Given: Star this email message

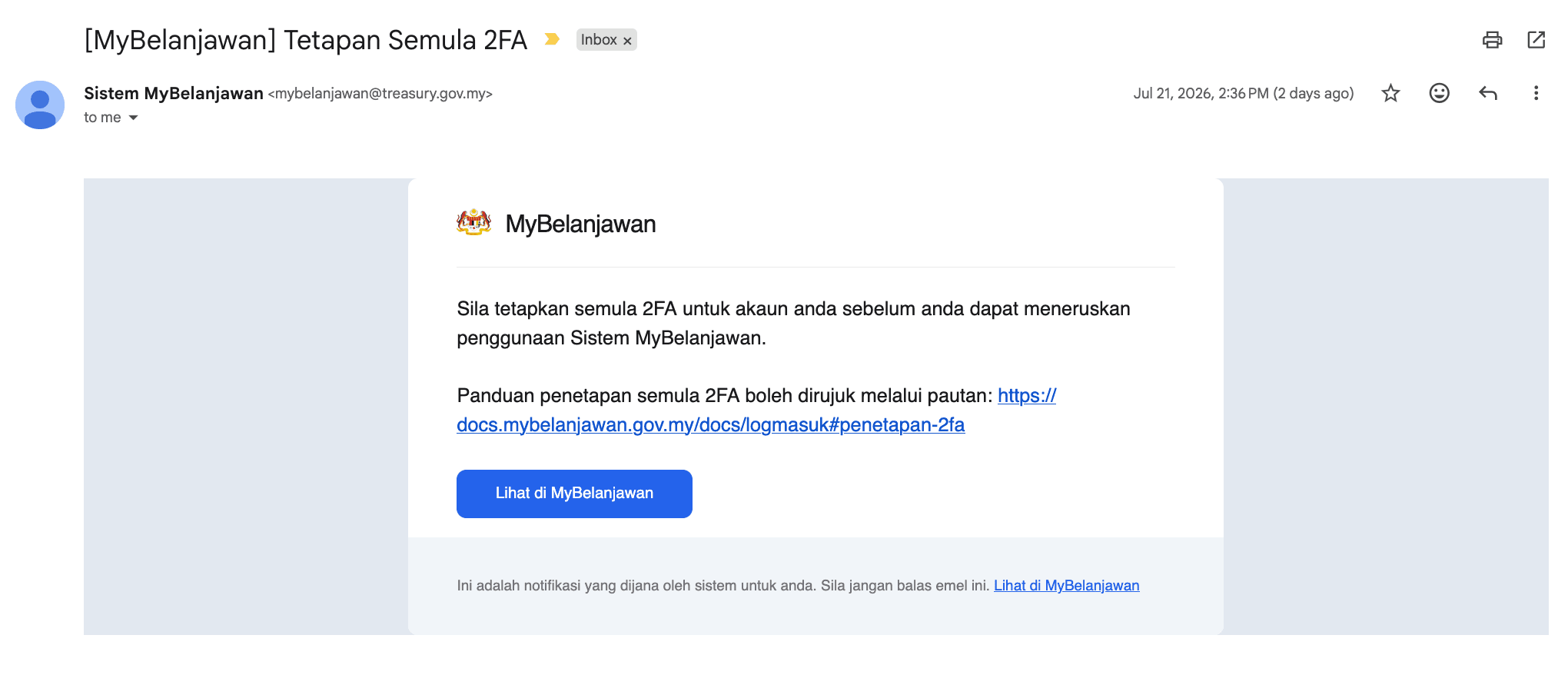Looking at the screenshot, I should point(1390,93).
